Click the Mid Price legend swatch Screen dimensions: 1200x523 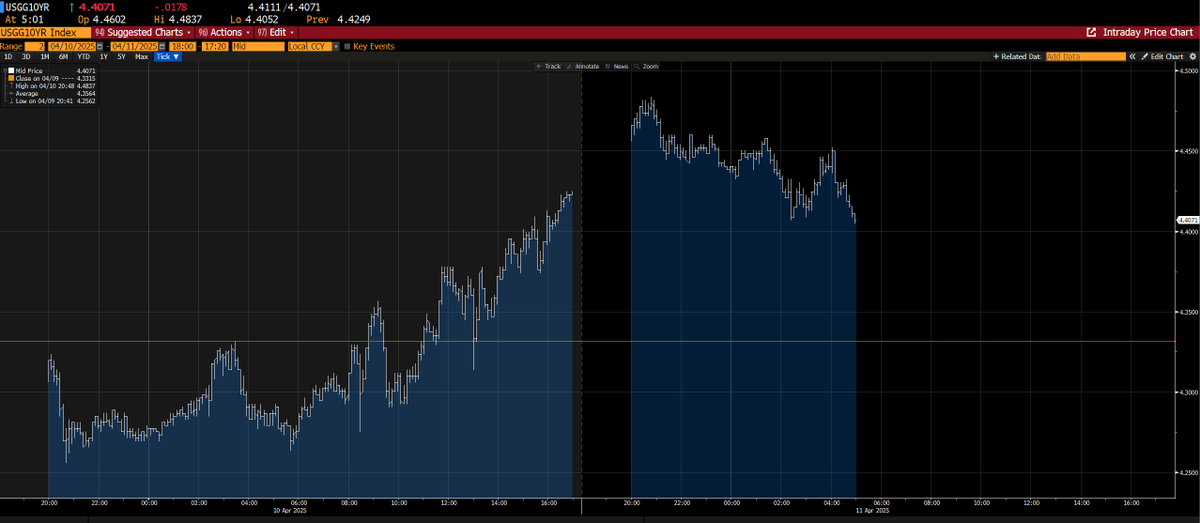pyautogui.click(x=11, y=71)
